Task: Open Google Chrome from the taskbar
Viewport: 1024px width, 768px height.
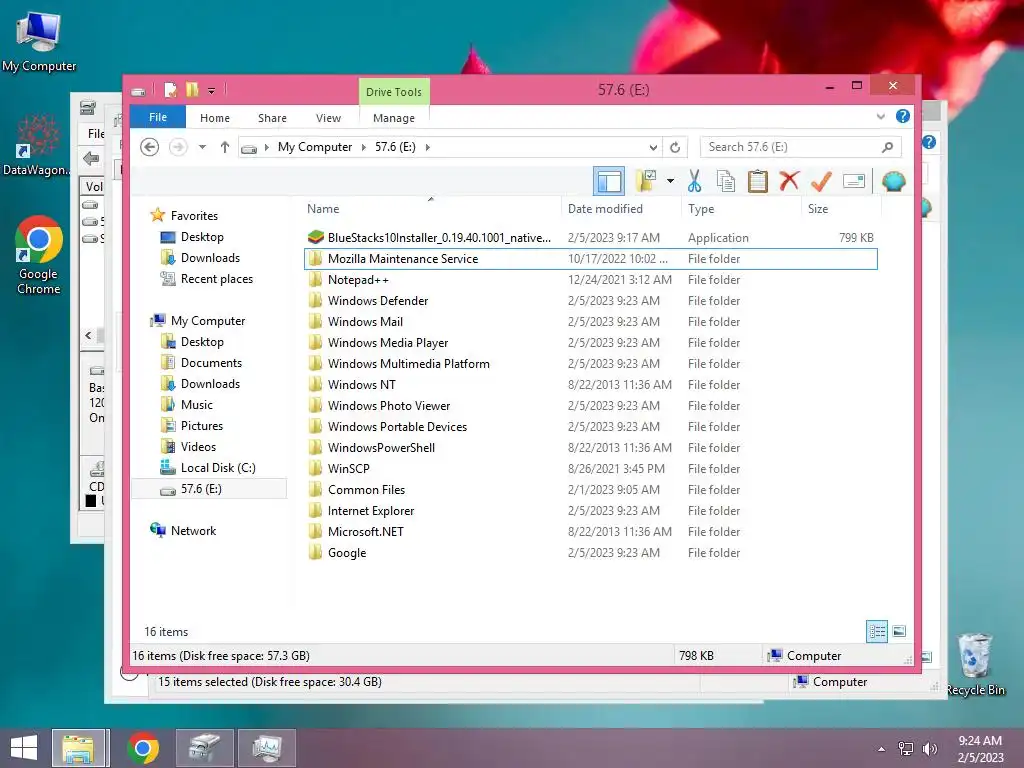Action: point(143,748)
